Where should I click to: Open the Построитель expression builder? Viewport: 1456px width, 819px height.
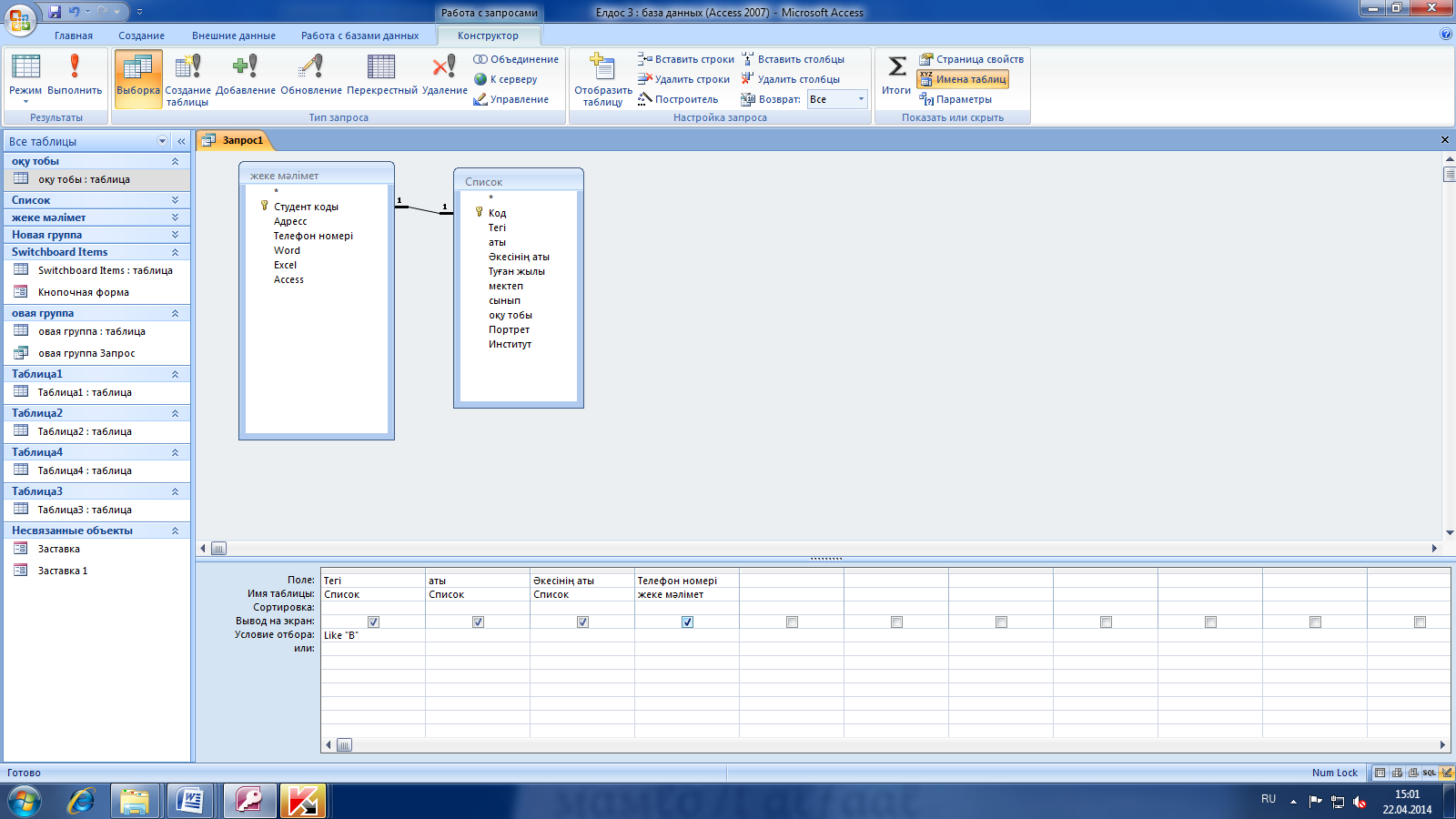coord(679,99)
